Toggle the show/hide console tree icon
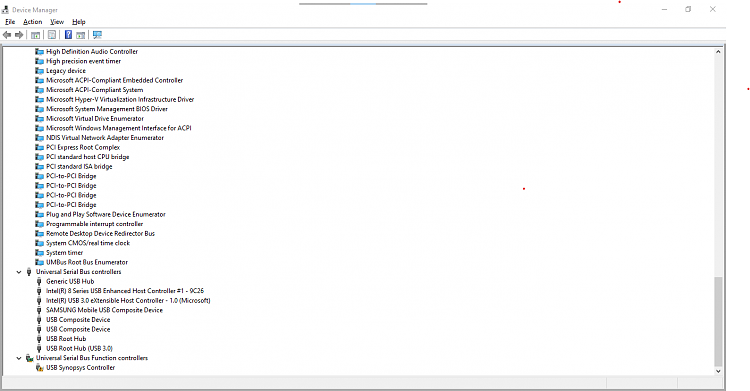 point(35,34)
